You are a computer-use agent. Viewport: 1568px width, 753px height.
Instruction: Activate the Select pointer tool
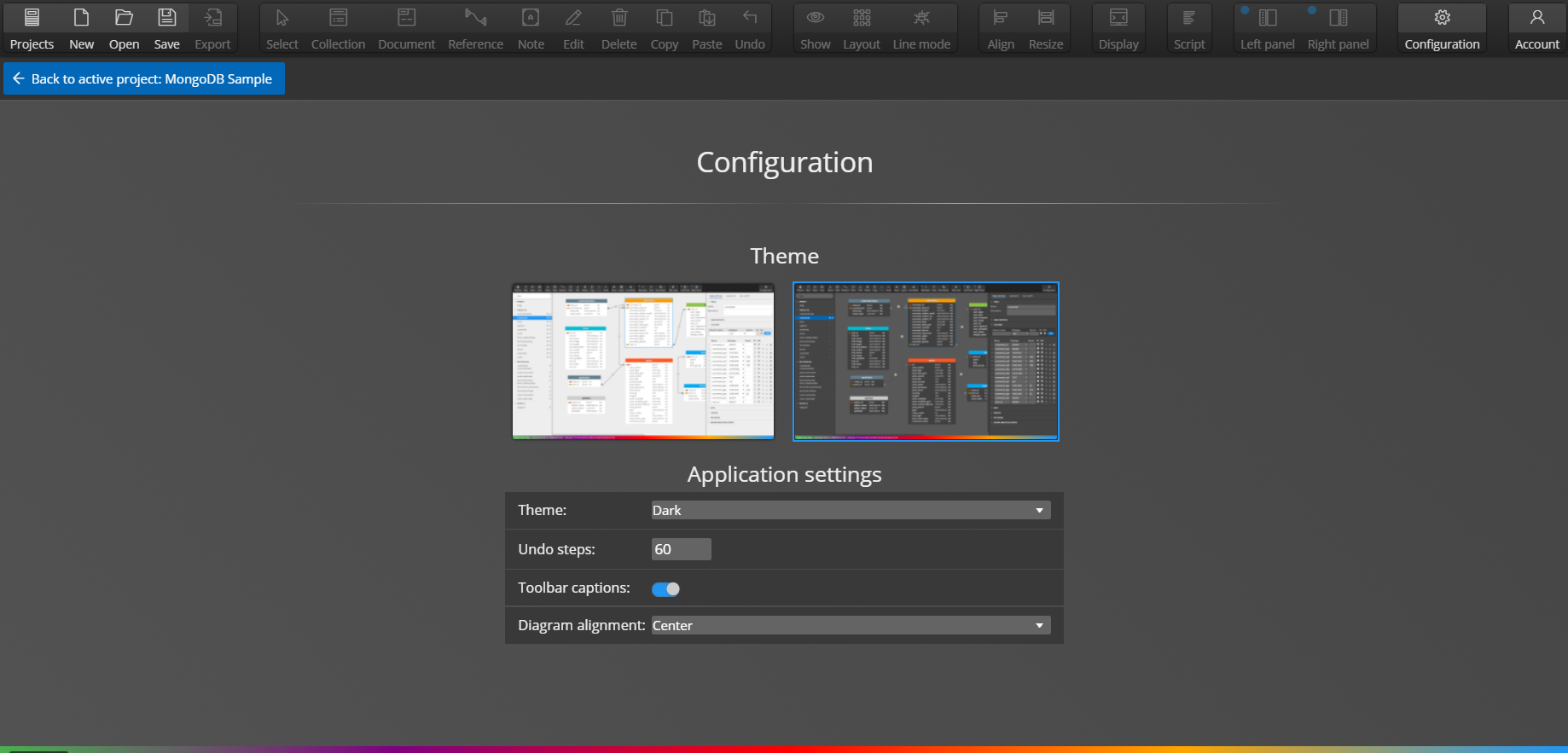[282, 29]
